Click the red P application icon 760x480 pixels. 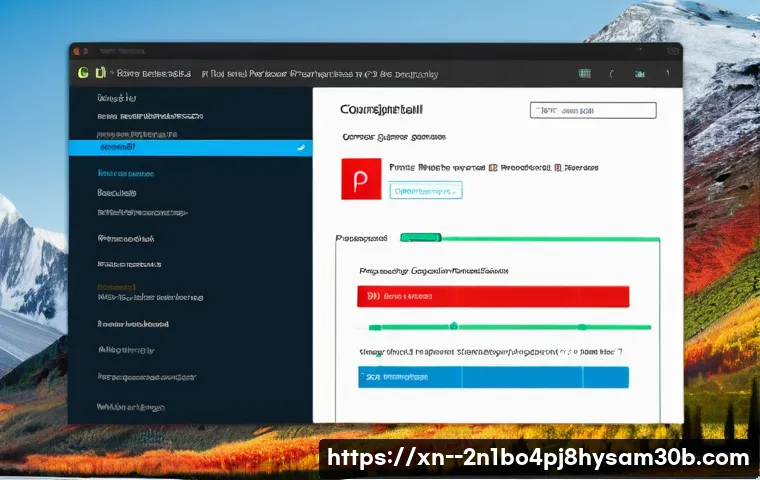coord(361,178)
